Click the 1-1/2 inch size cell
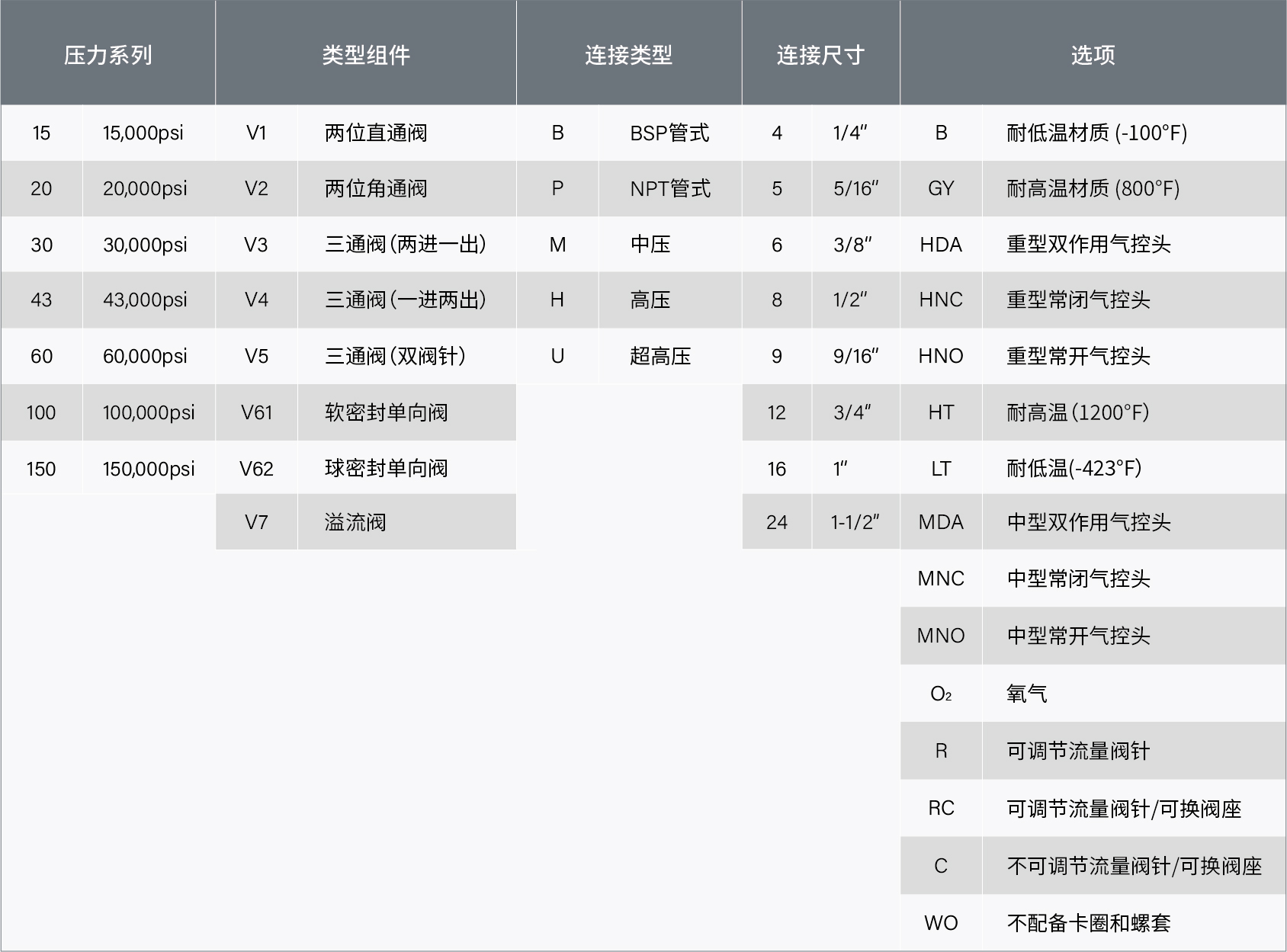The image size is (1287, 952). (821, 522)
